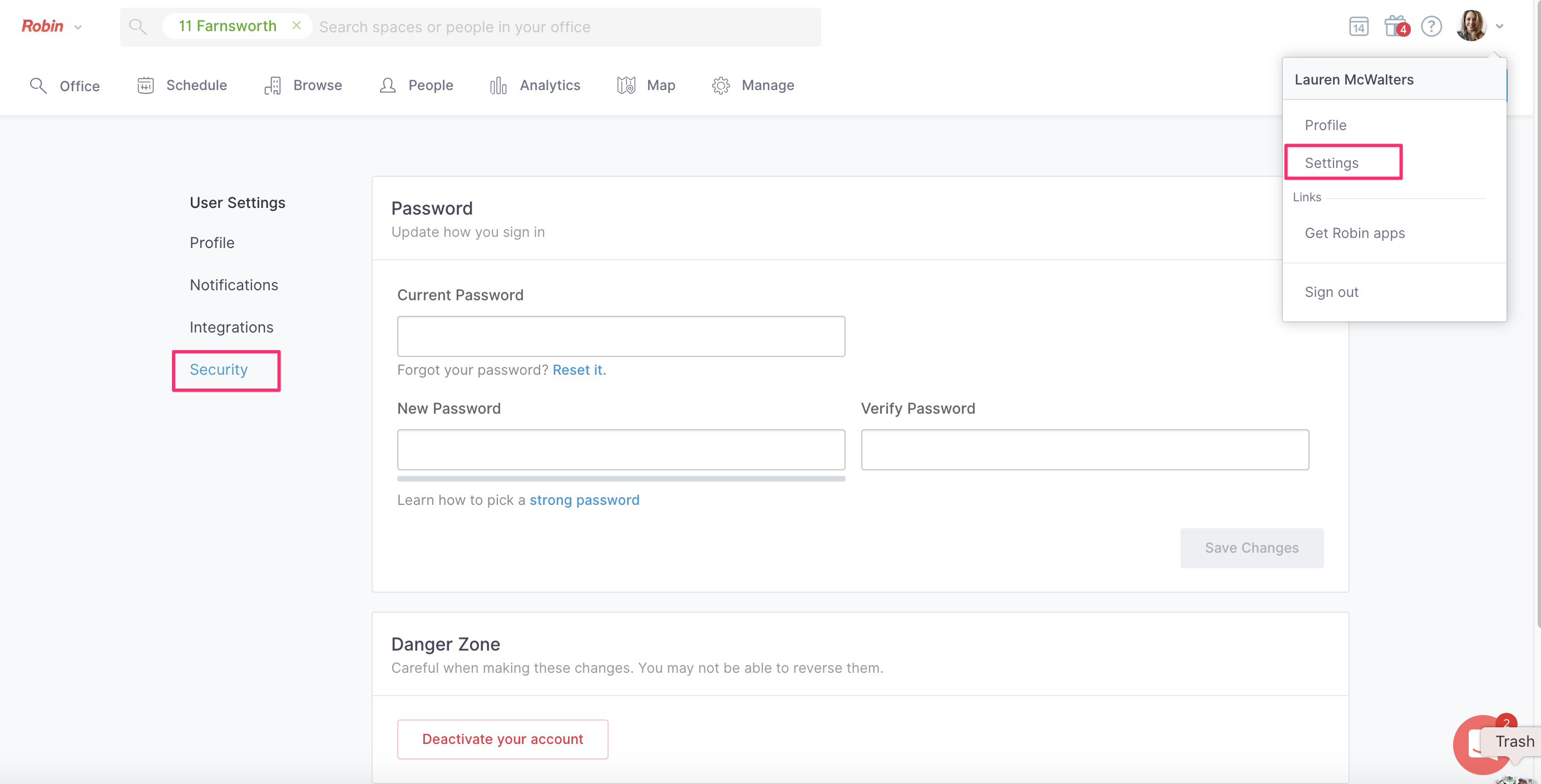
Task: Remove the 11 Farnsworth filter chip
Action: [297, 26]
